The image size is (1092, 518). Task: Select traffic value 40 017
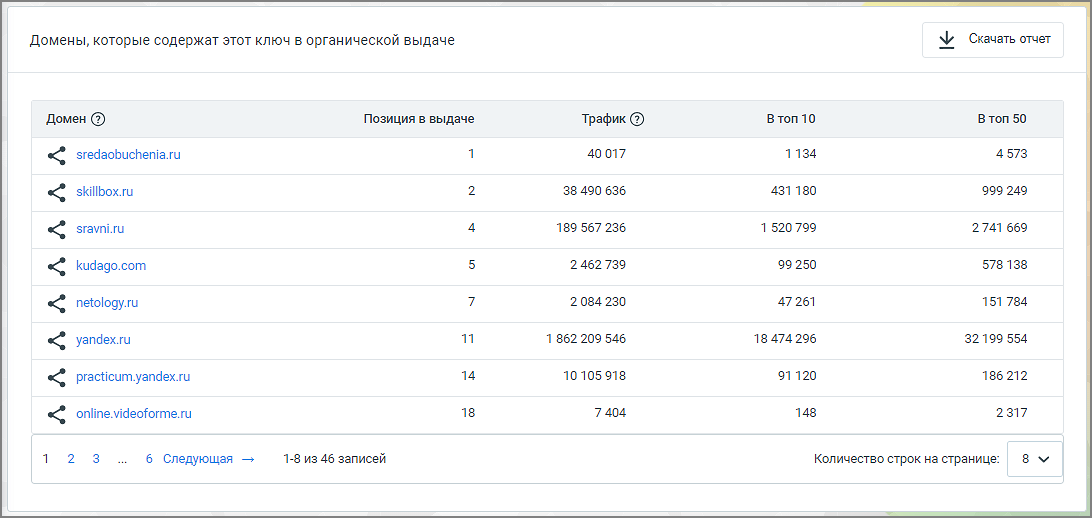[607, 155]
